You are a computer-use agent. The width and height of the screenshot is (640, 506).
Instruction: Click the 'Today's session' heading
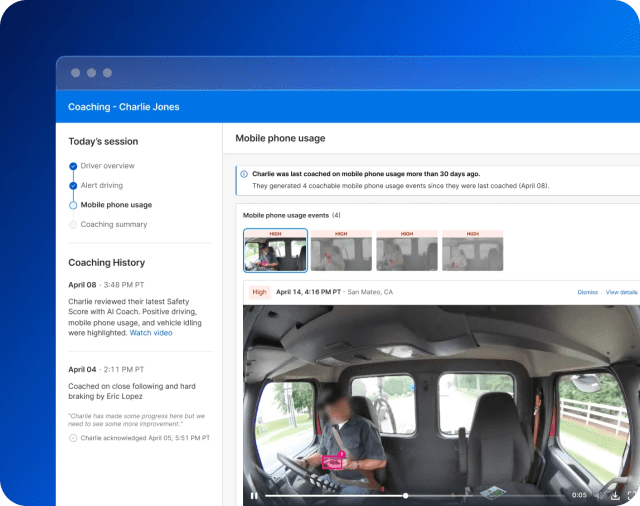pos(103,142)
